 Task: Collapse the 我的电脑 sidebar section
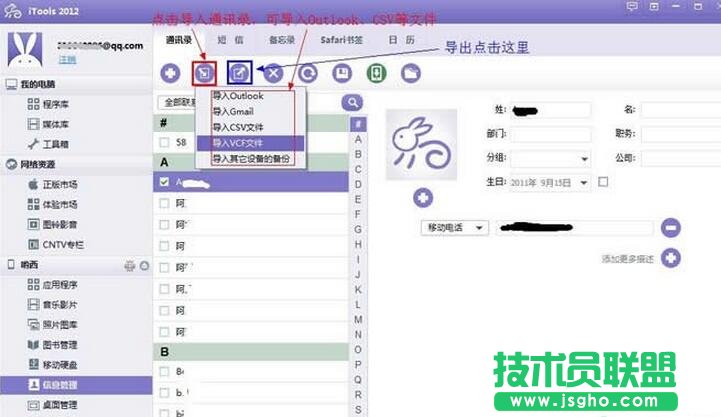pyautogui.click(x=38, y=84)
